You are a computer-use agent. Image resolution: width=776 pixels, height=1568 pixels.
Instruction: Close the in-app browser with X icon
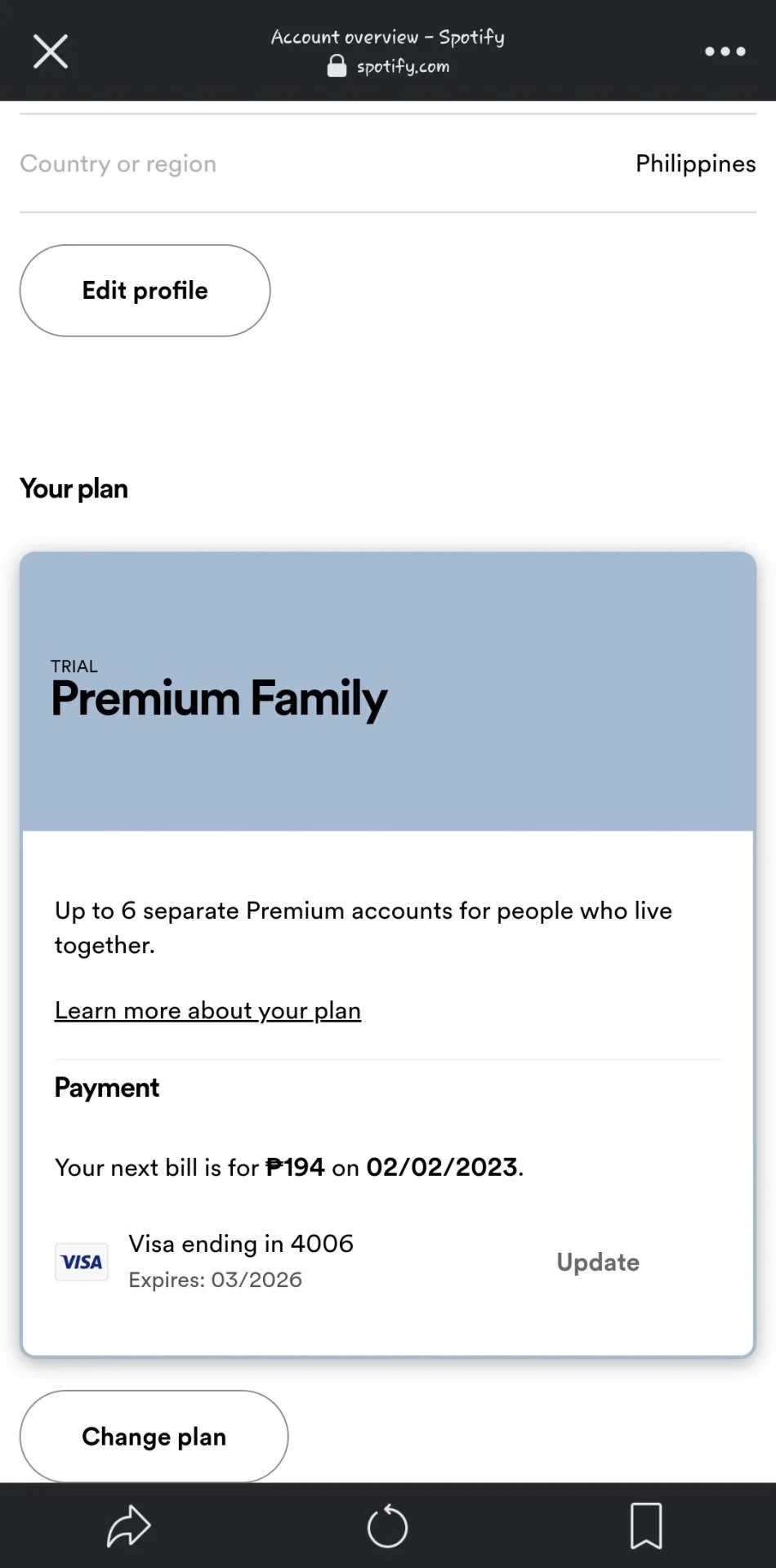point(50,51)
